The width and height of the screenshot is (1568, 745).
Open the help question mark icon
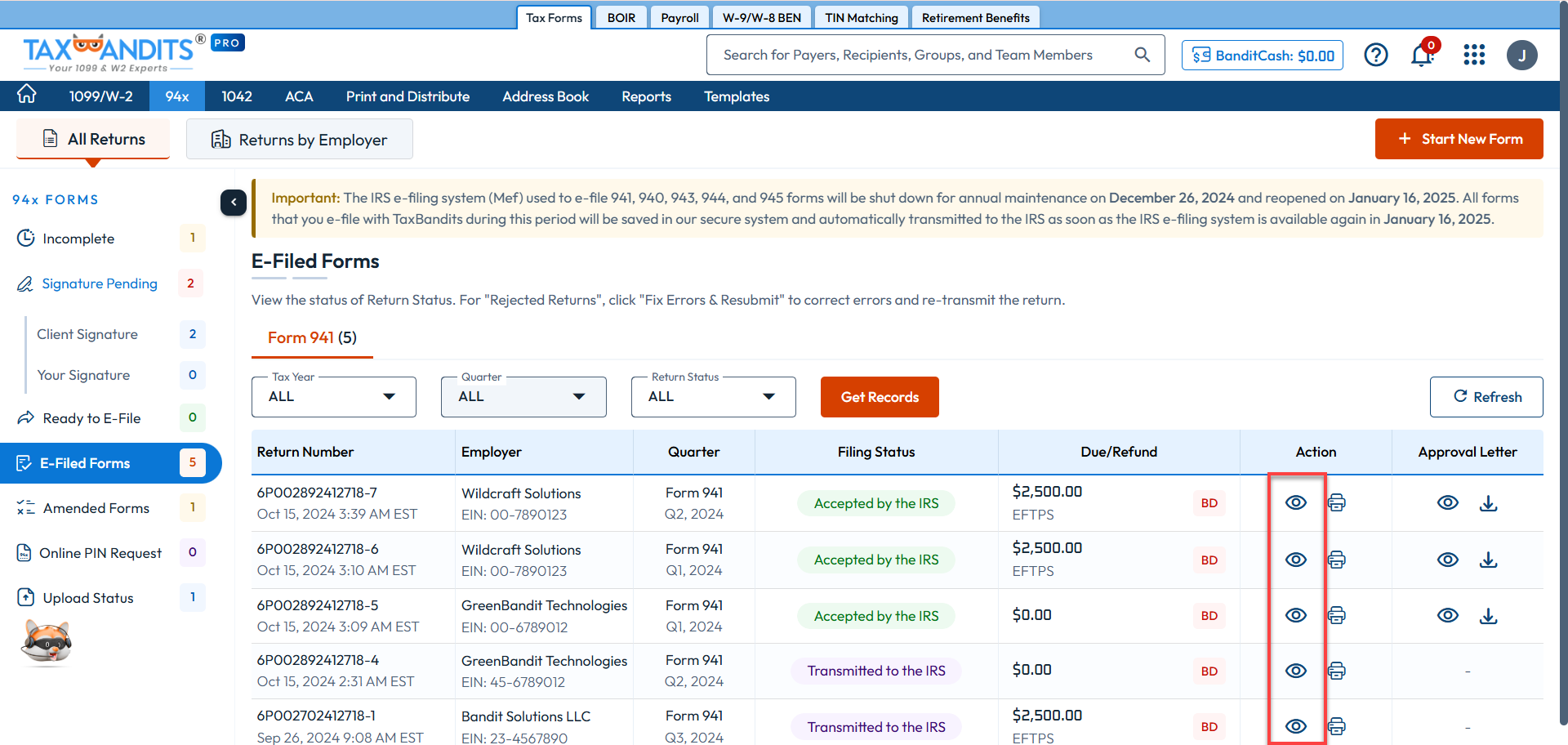[1376, 55]
